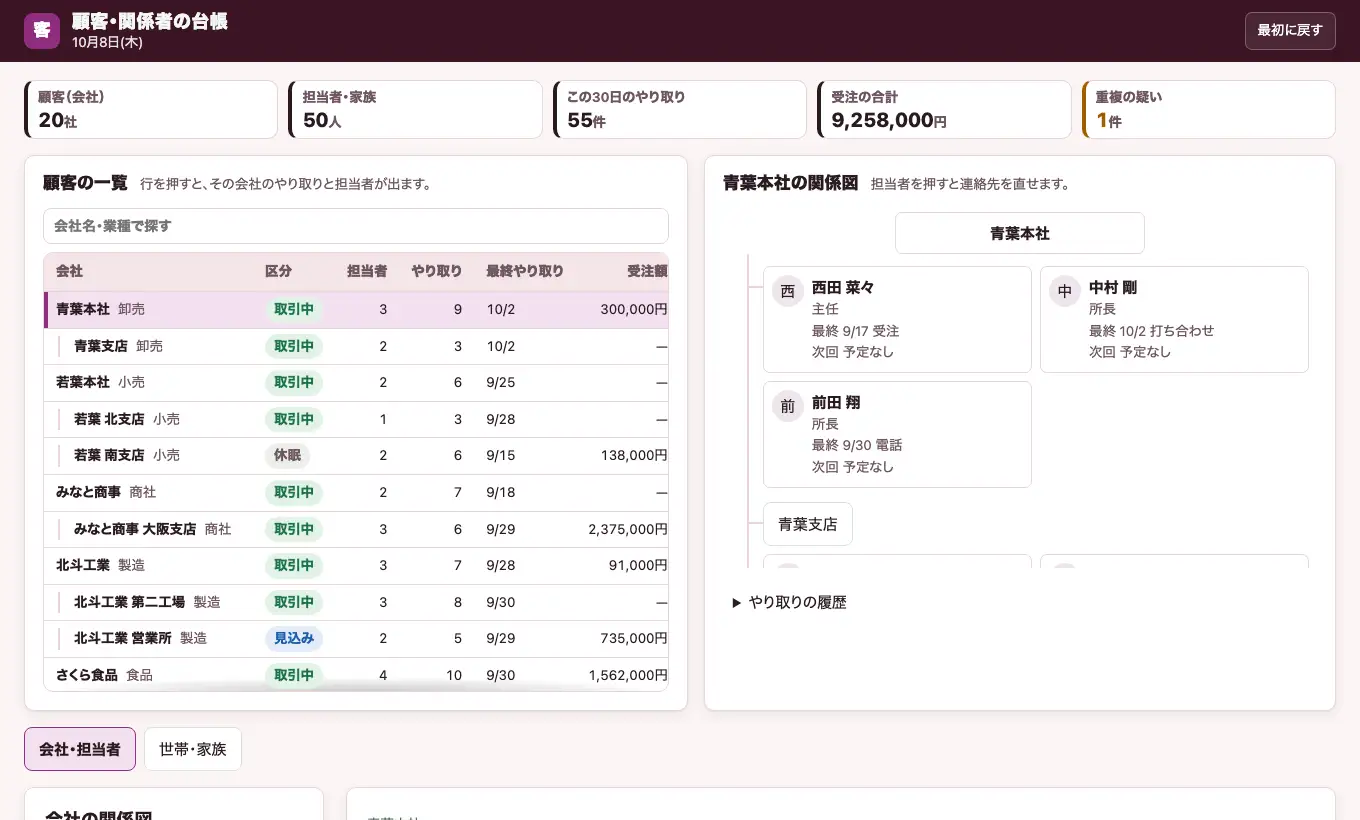Click the 見込み status badge
This screenshot has width=1360, height=820.
pos(294,639)
